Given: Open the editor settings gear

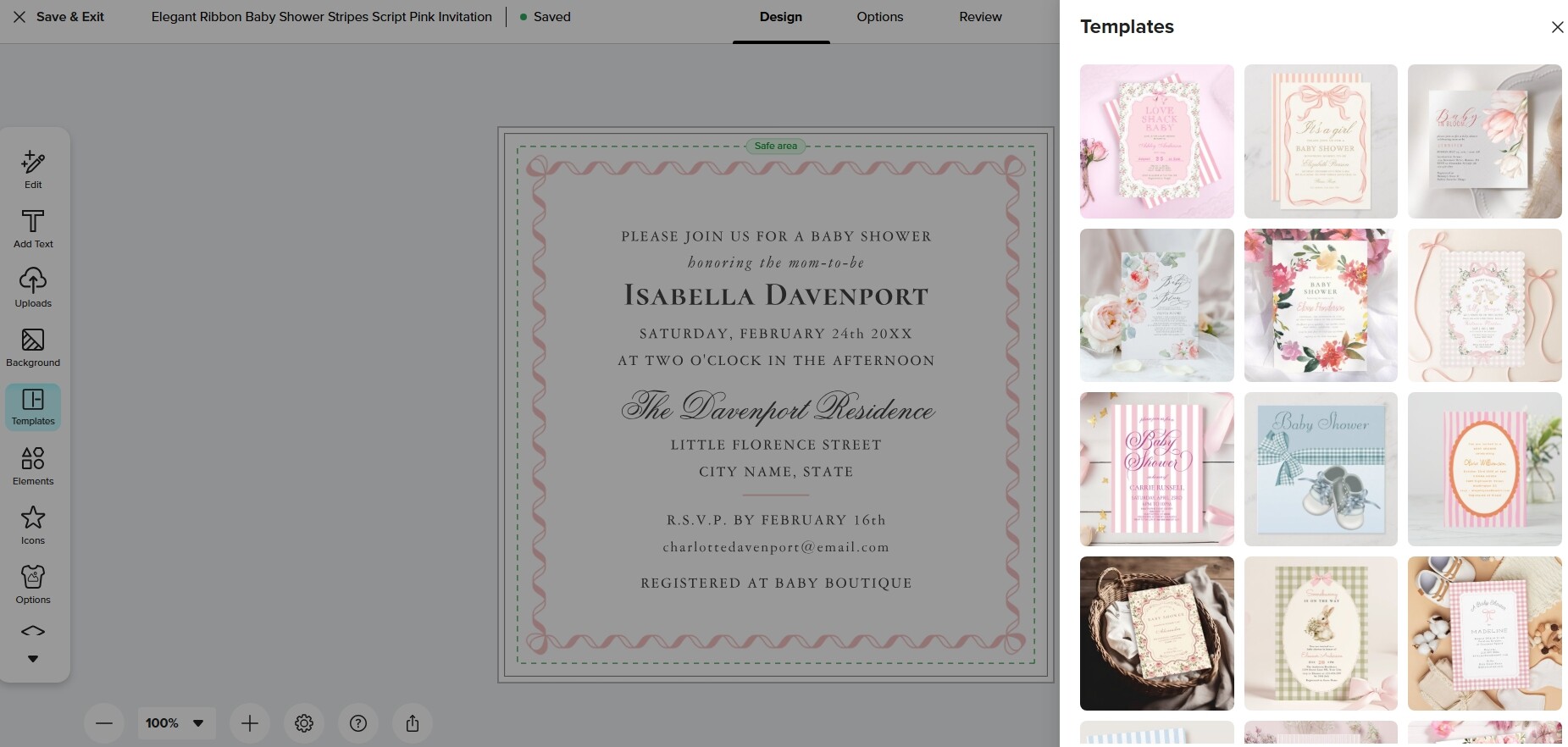Looking at the screenshot, I should 304,723.
